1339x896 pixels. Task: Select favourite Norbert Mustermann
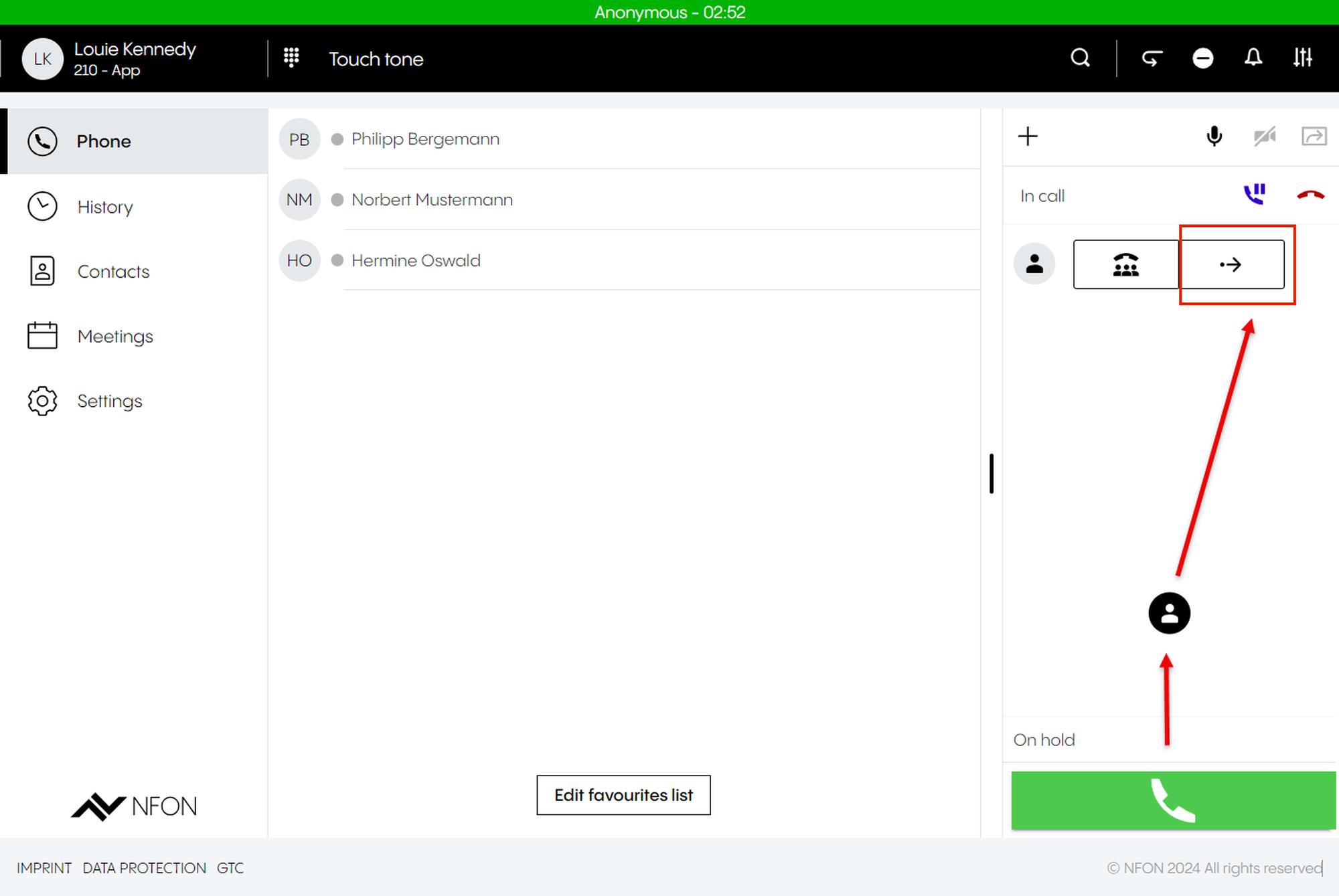click(432, 199)
